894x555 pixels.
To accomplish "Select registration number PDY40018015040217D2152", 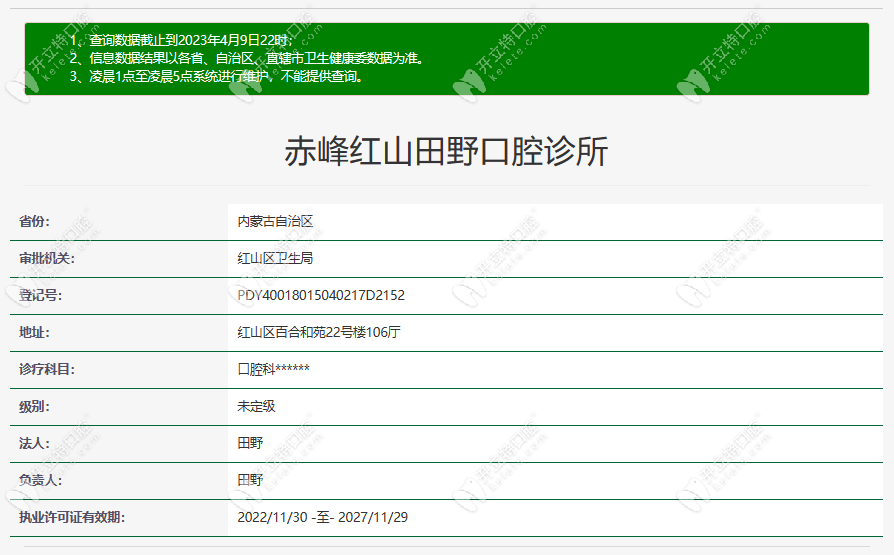I will pyautogui.click(x=321, y=295).
